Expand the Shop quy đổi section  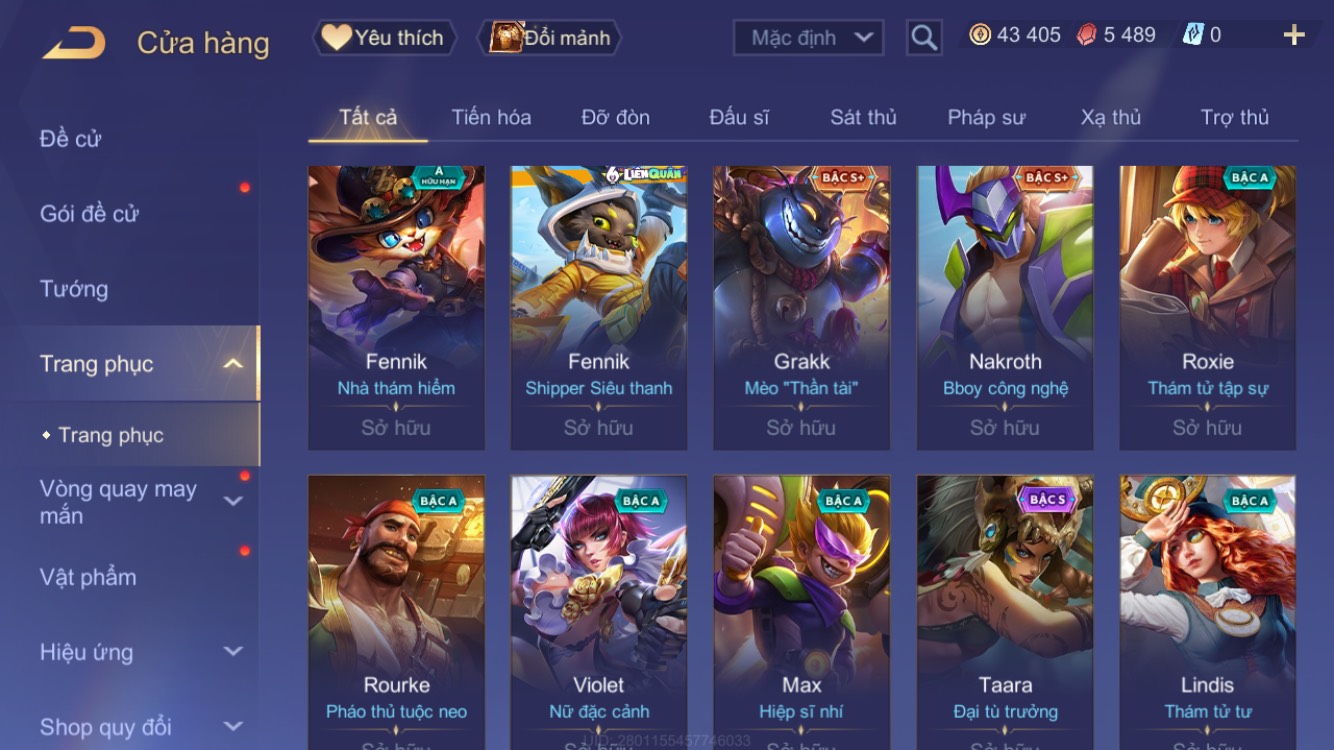(233, 726)
